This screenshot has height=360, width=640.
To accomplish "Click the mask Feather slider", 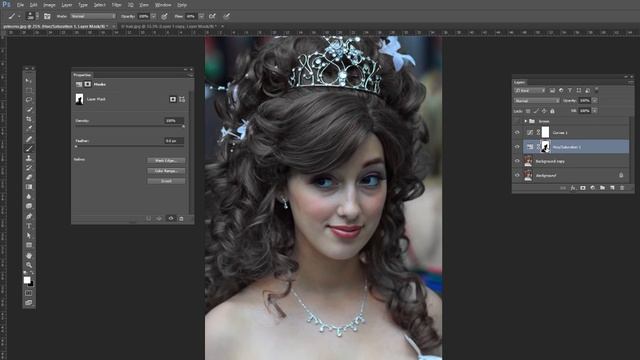I will (130, 146).
